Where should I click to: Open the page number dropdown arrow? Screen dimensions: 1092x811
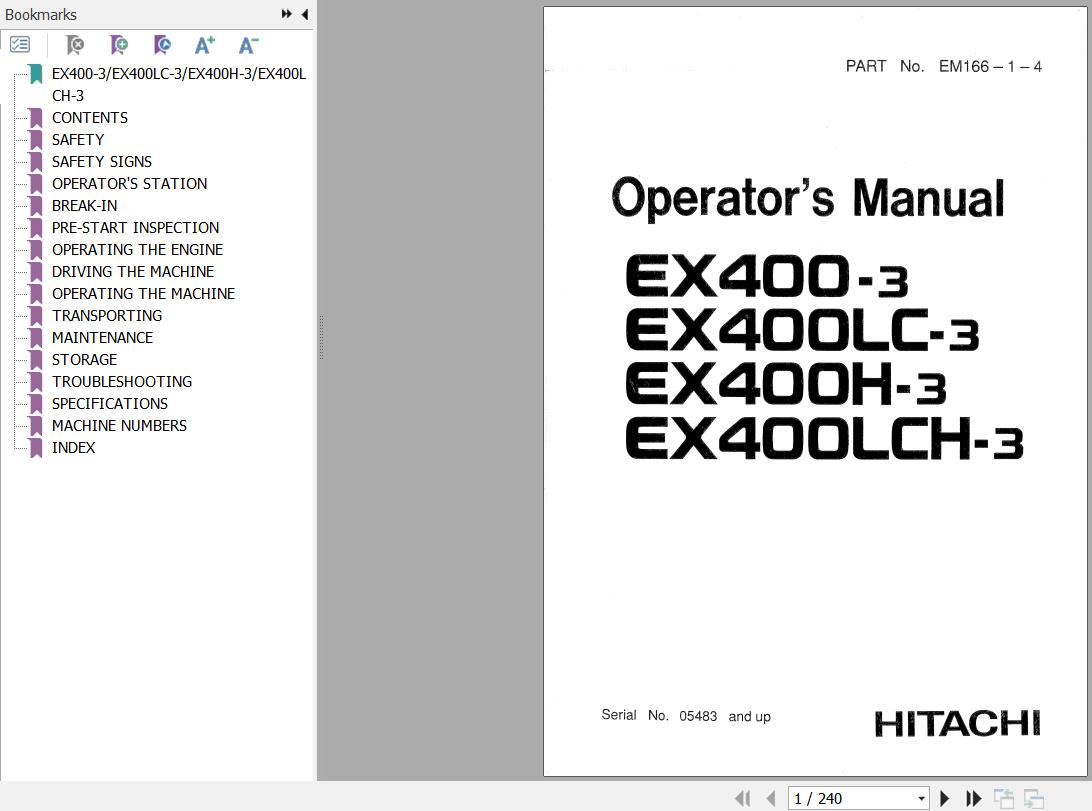click(x=921, y=798)
